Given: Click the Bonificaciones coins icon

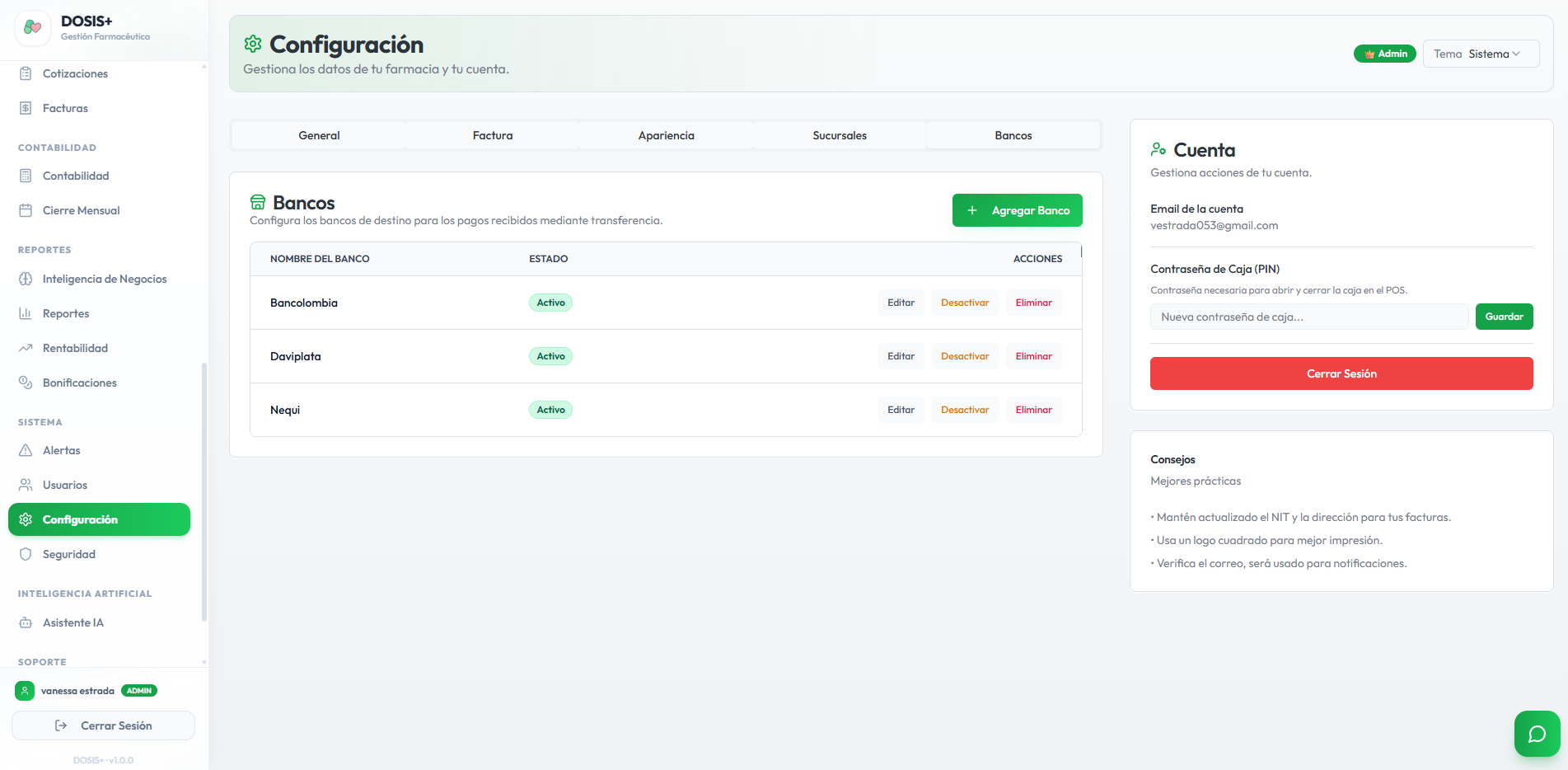Looking at the screenshot, I should 26,383.
